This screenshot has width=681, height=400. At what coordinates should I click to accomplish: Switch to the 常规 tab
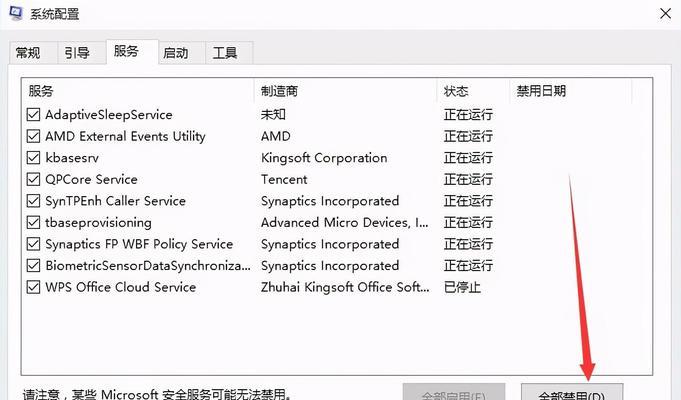(x=28, y=53)
